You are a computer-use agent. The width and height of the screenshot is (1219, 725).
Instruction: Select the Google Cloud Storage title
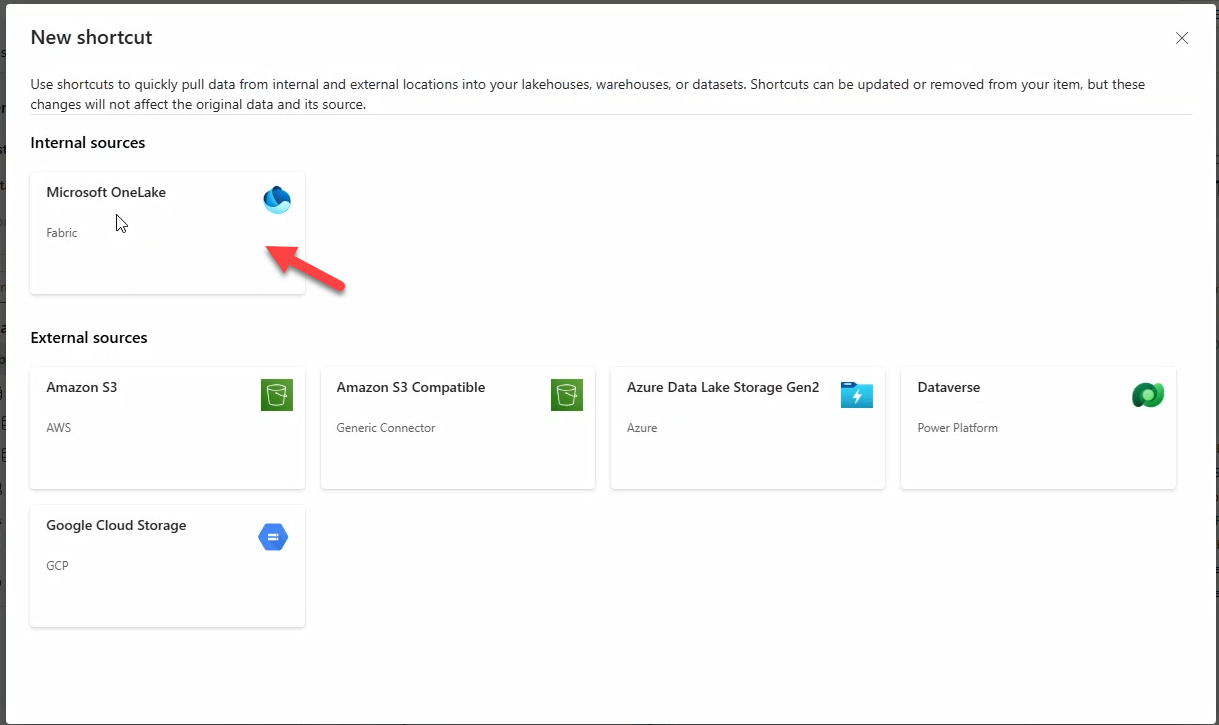[x=116, y=525]
